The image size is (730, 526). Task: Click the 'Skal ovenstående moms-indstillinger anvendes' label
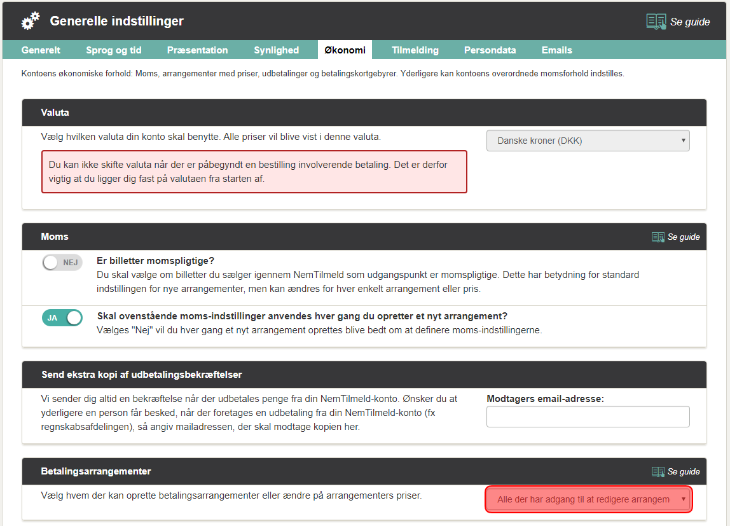point(302,316)
